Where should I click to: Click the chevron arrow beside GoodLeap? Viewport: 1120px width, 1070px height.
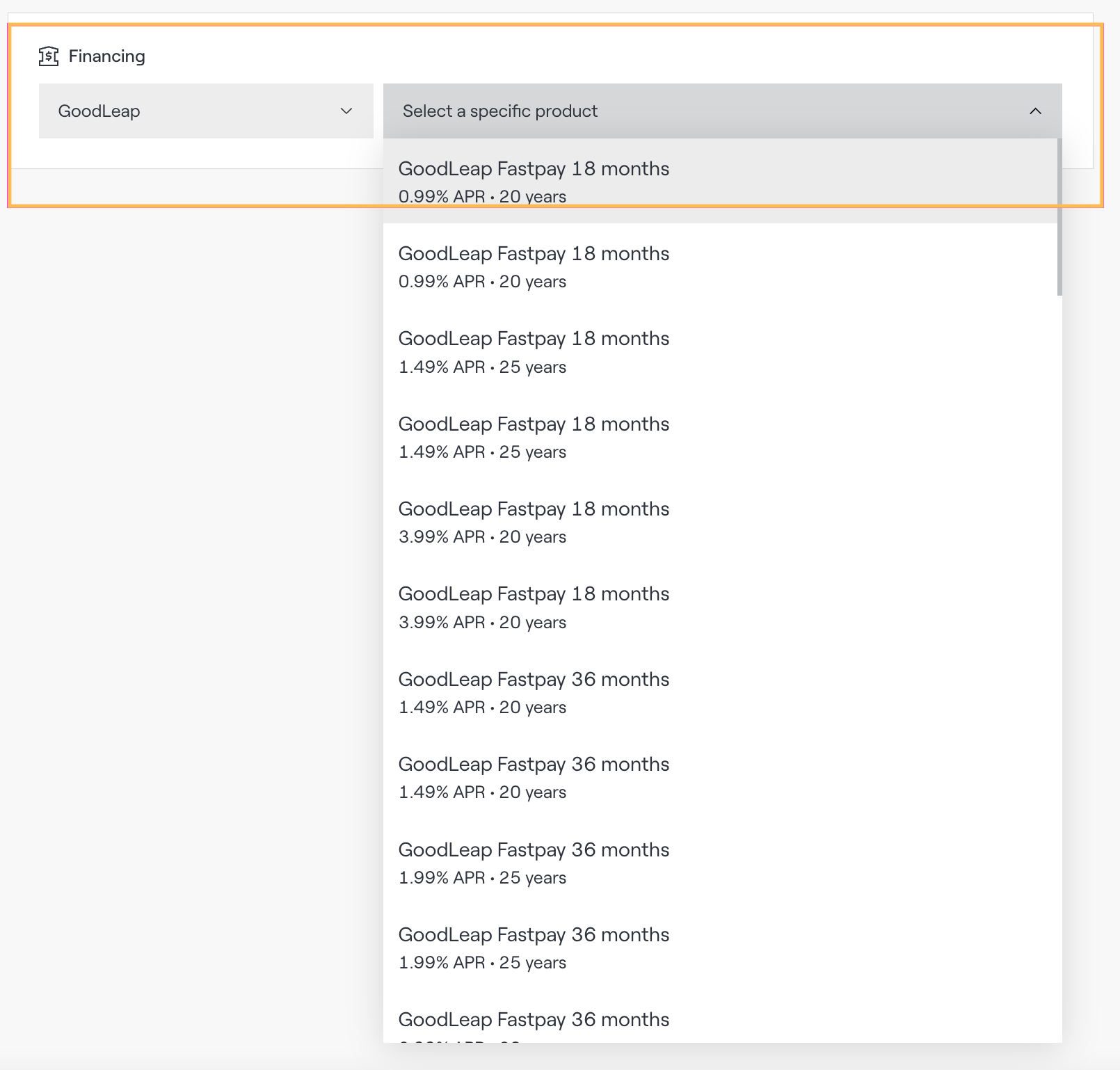coord(346,111)
